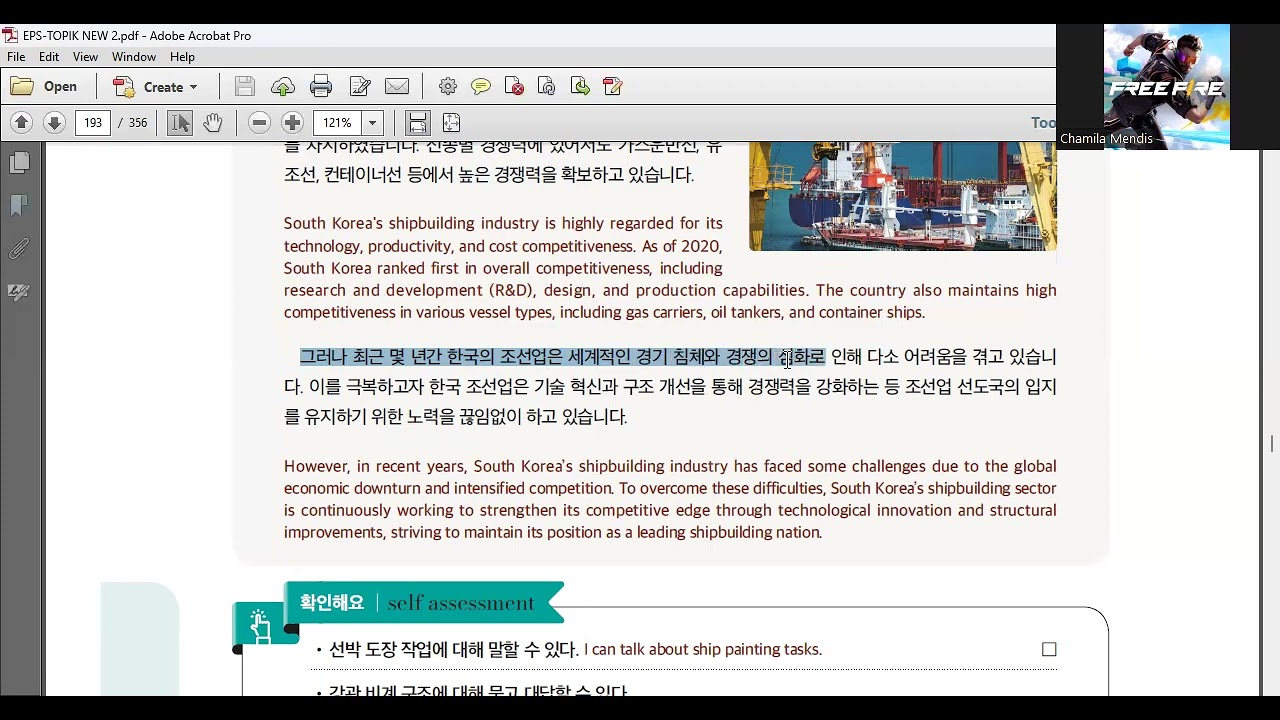Screen dimensions: 1280x720
Task: Click the PDF icon in title bar
Action: pos(10,36)
